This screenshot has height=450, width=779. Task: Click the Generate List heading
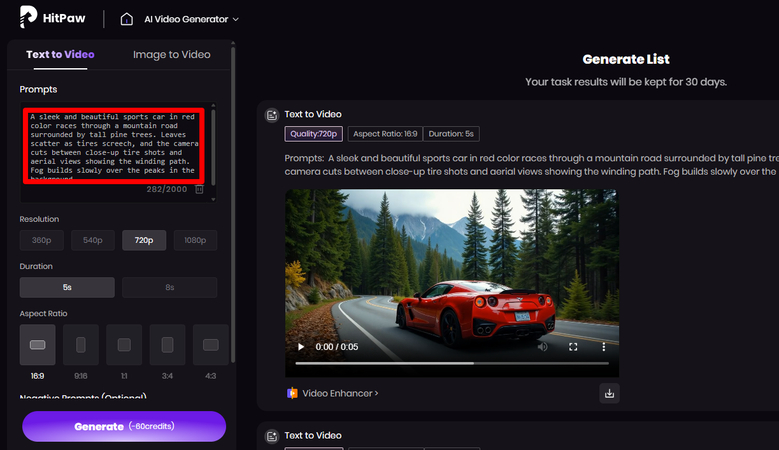(626, 60)
